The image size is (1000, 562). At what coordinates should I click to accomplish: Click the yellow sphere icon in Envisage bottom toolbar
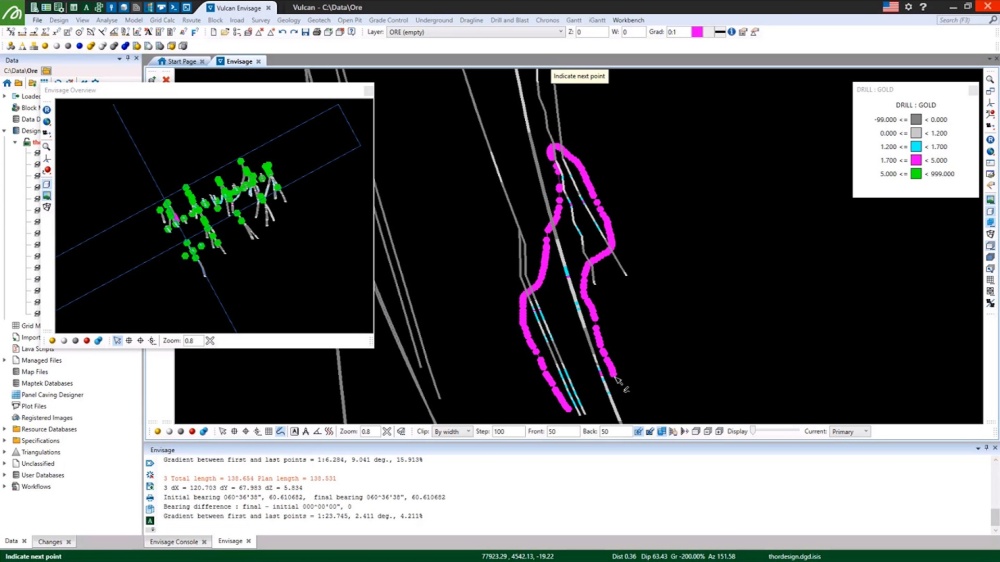click(x=158, y=432)
